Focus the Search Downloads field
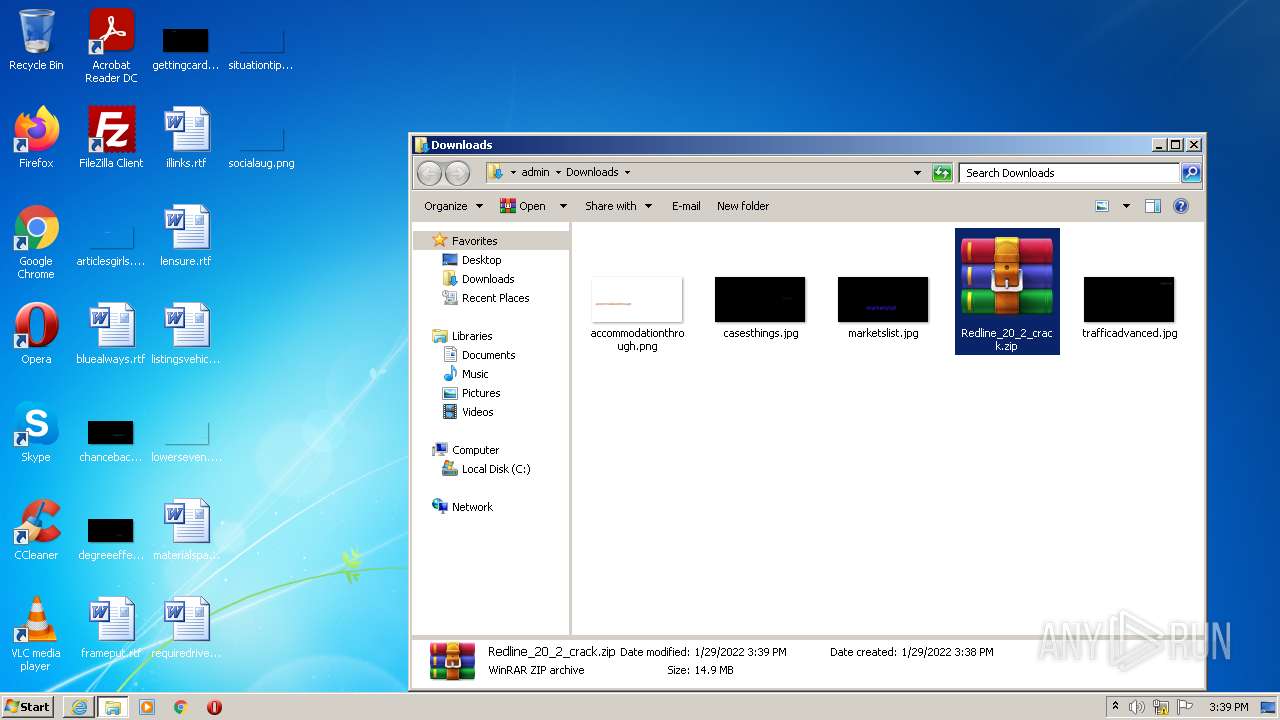Screen dimensions: 1280x720 coord(1070,172)
